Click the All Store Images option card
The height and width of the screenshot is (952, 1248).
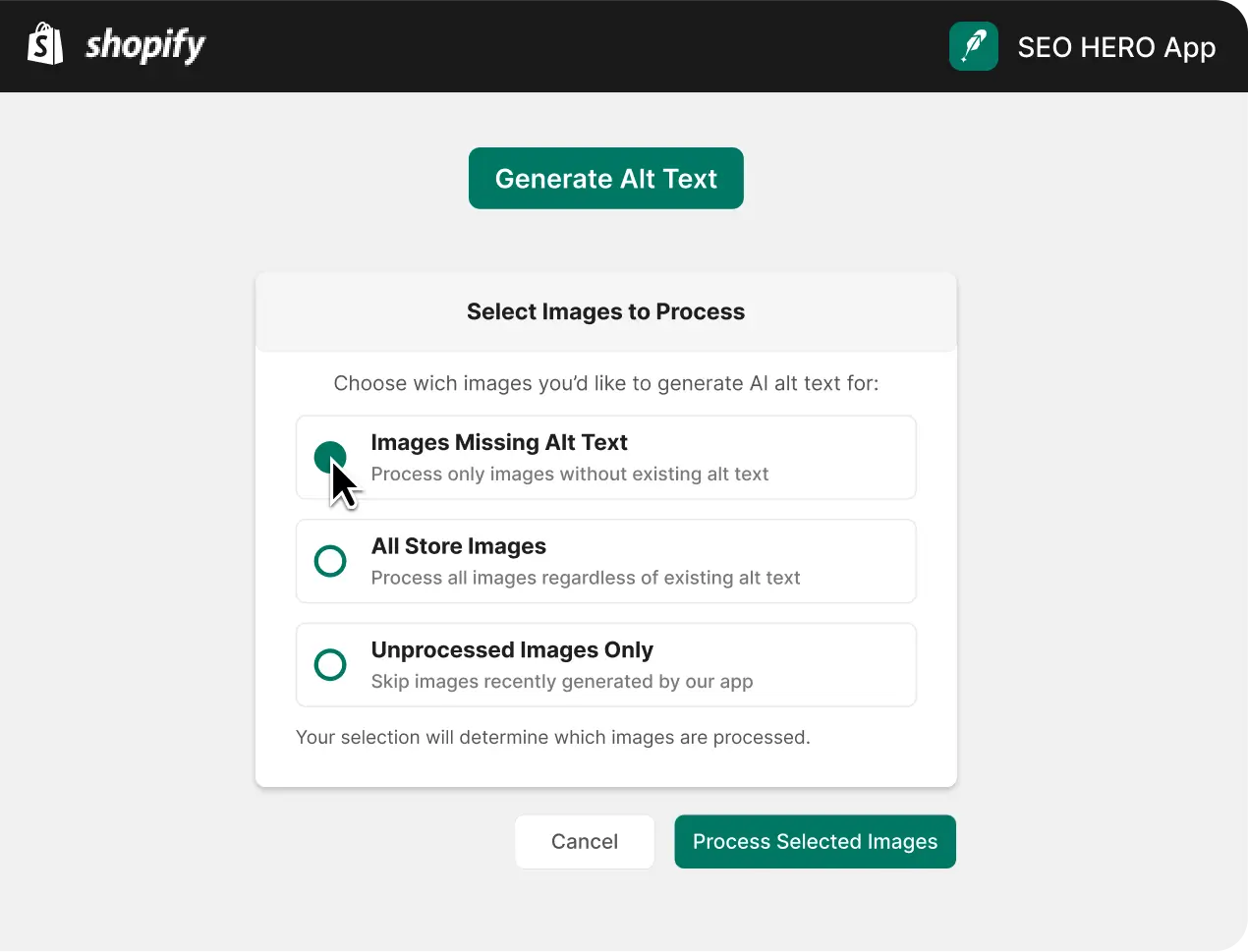click(x=606, y=561)
